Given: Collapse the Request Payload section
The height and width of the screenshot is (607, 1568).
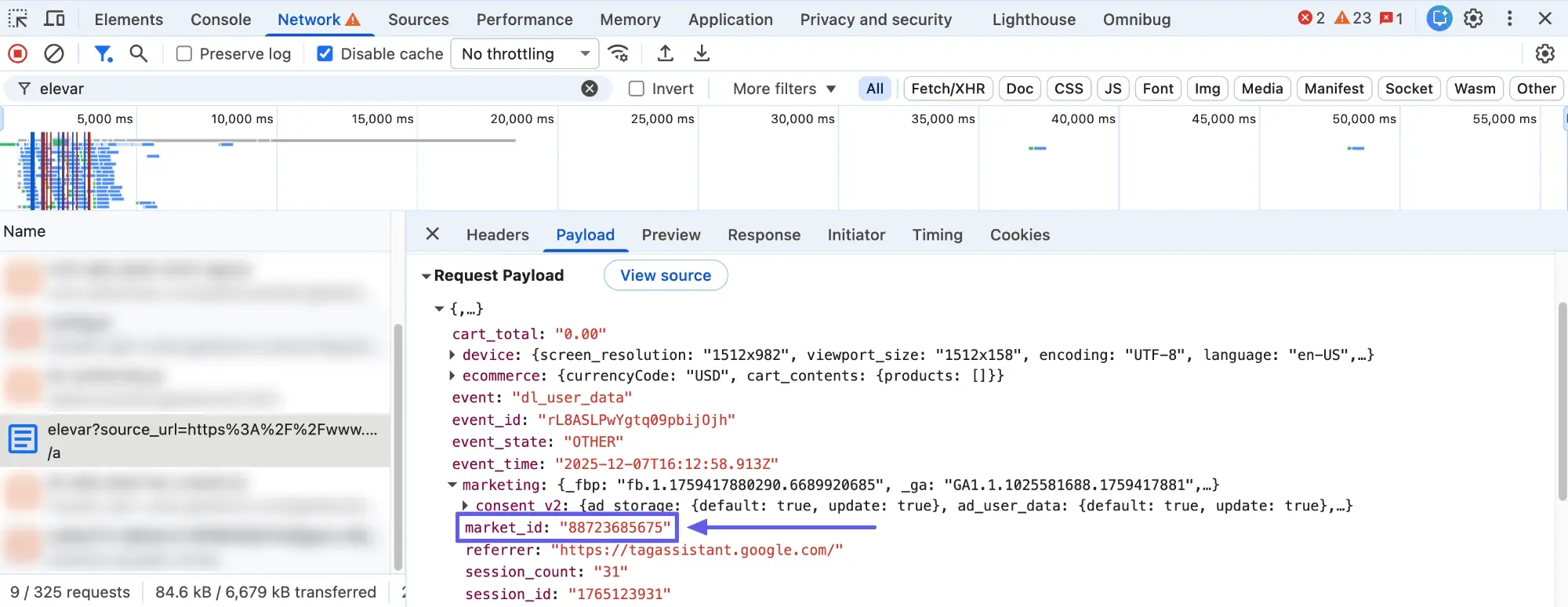Looking at the screenshot, I should click(426, 276).
